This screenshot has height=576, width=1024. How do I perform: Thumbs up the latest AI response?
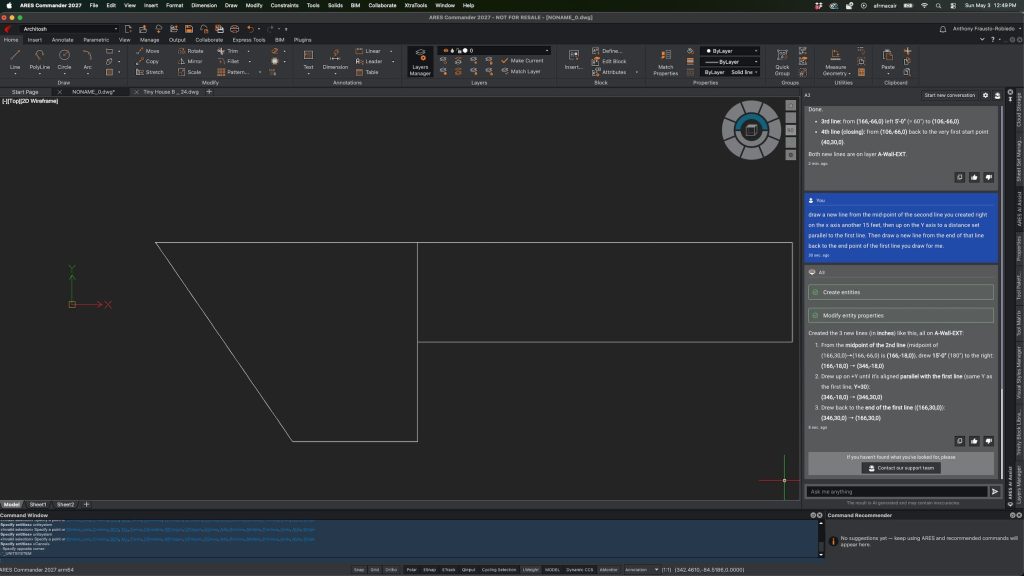coord(974,441)
